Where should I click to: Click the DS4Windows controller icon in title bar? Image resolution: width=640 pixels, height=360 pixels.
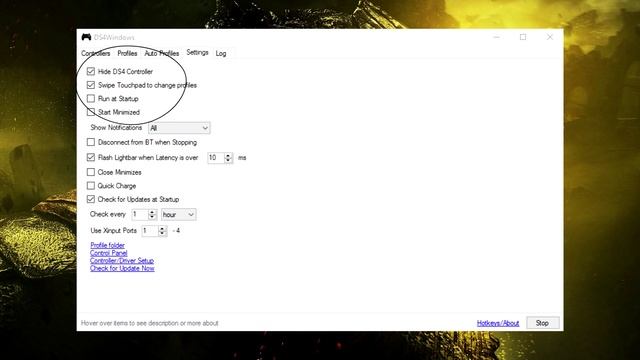tap(86, 37)
